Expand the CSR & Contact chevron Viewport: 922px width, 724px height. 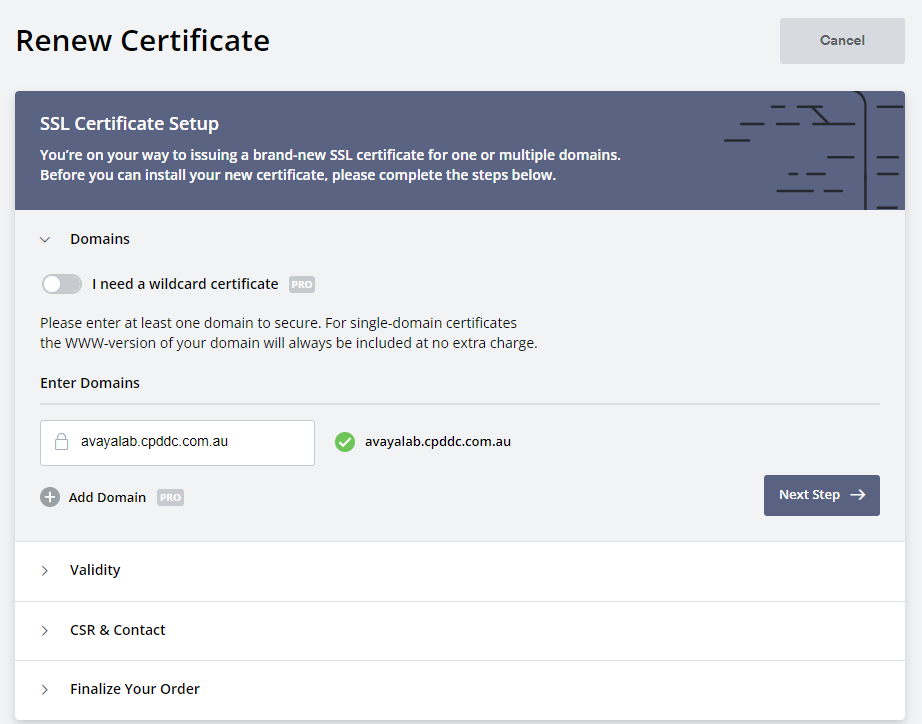click(45, 630)
